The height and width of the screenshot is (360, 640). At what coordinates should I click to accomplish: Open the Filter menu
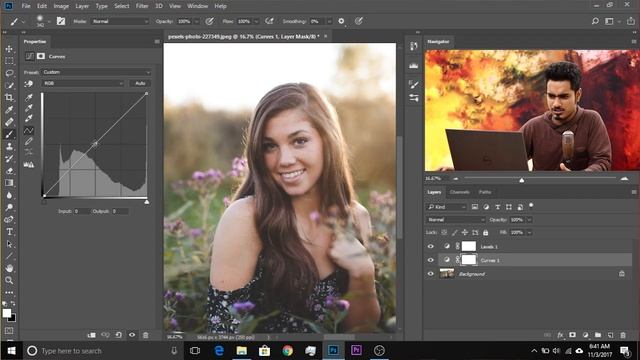click(x=142, y=6)
